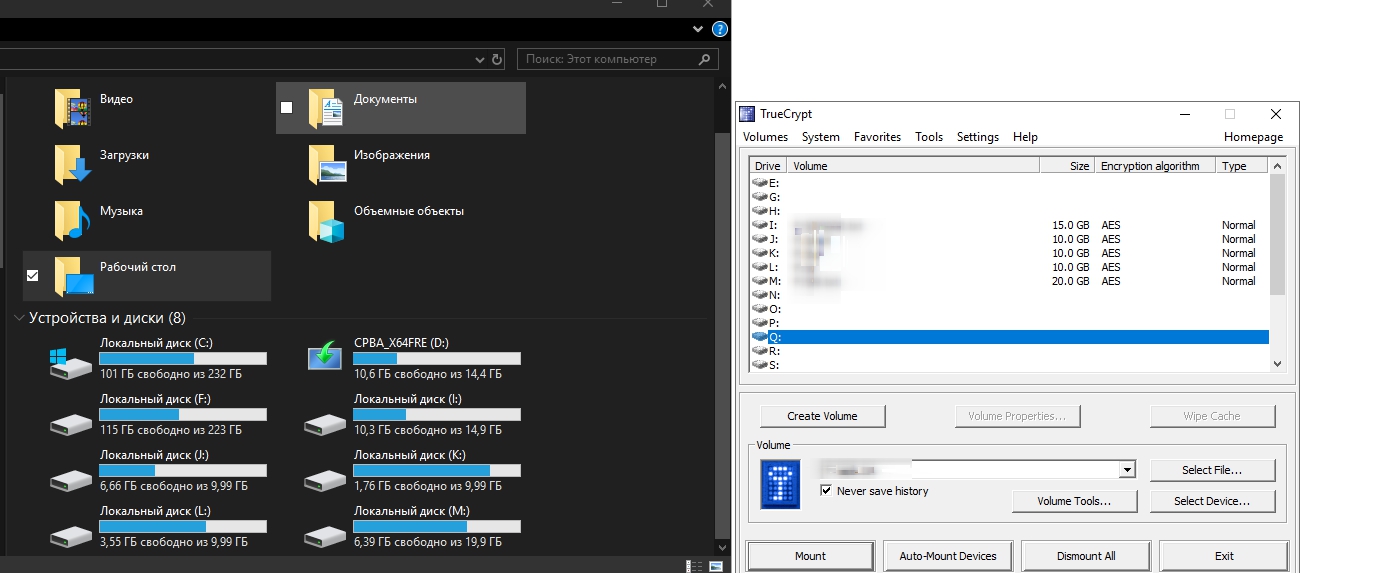Viewport: 1395px width, 573px height.
Task: Open the Видео folder icon
Action: coord(72,108)
